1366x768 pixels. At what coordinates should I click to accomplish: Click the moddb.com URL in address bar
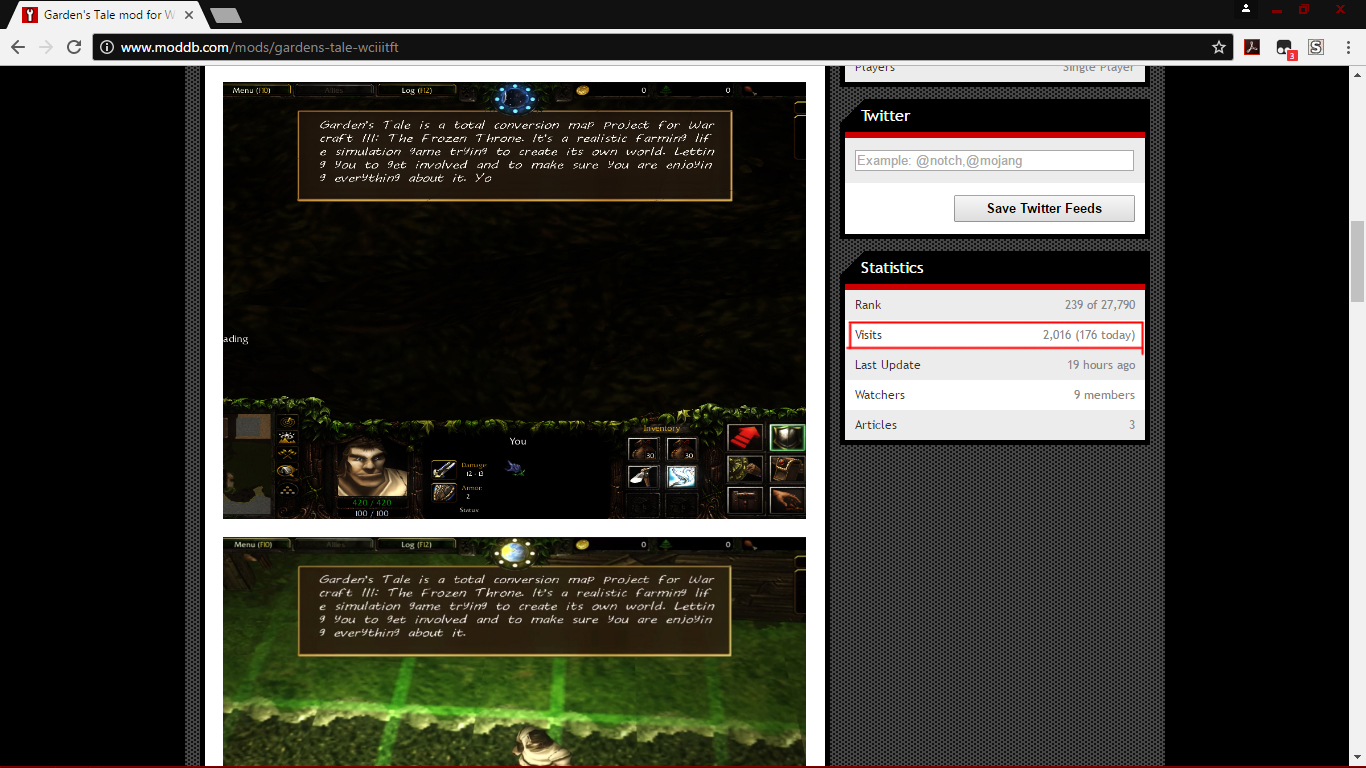pos(259,47)
